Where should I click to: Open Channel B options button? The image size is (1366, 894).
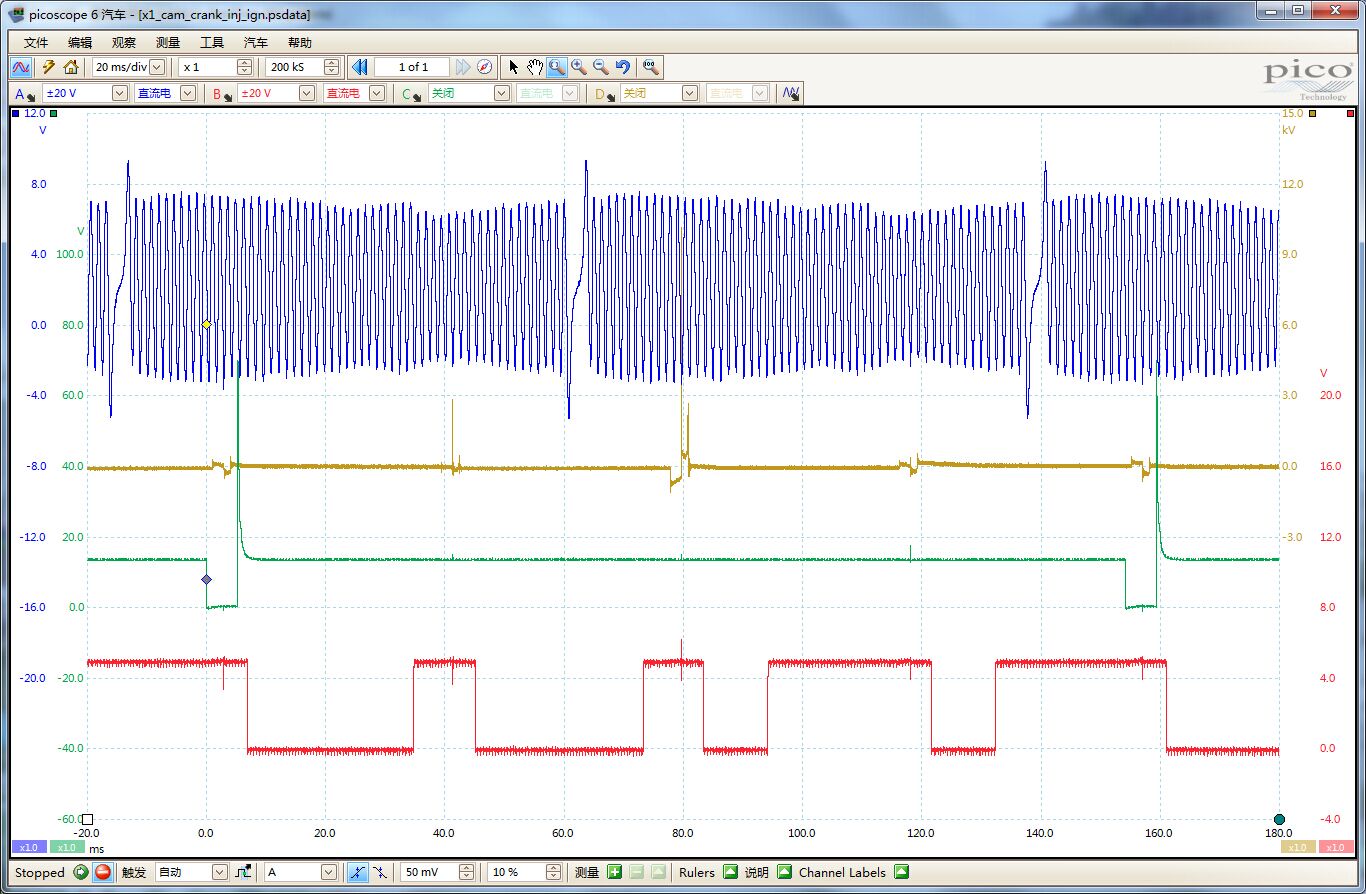(x=222, y=93)
